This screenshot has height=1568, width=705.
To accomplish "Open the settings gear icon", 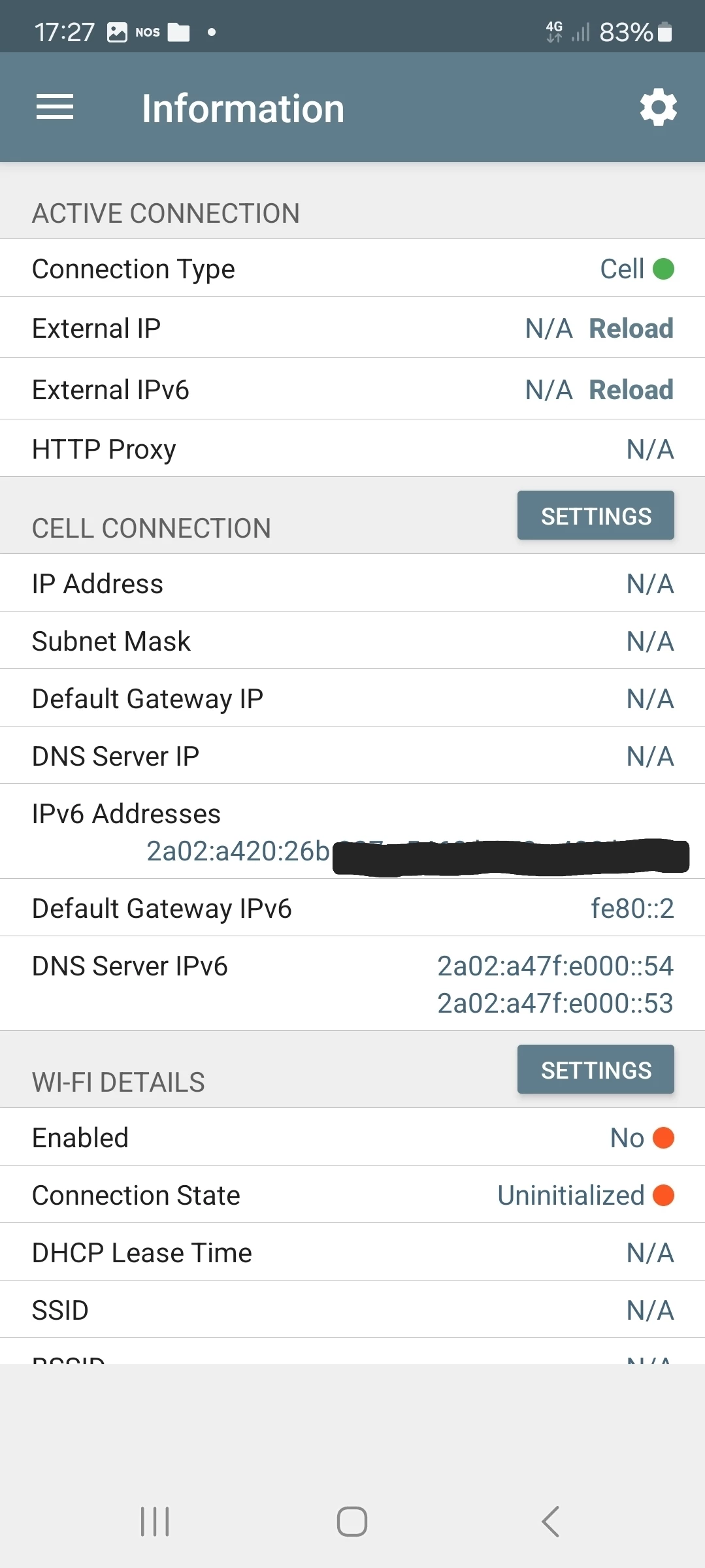I will [x=658, y=107].
